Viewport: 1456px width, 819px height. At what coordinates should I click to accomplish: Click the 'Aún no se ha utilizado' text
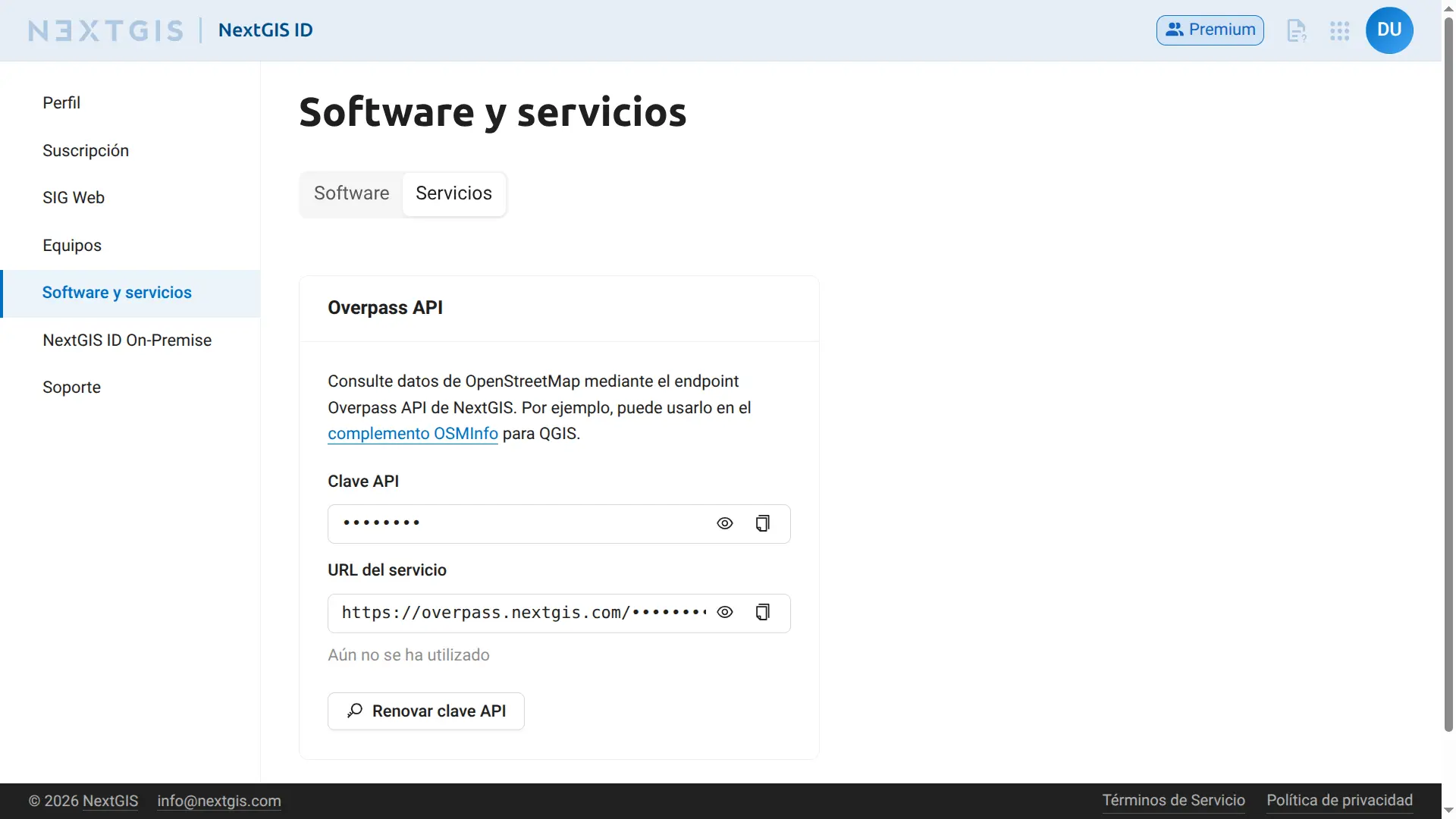[x=409, y=655]
